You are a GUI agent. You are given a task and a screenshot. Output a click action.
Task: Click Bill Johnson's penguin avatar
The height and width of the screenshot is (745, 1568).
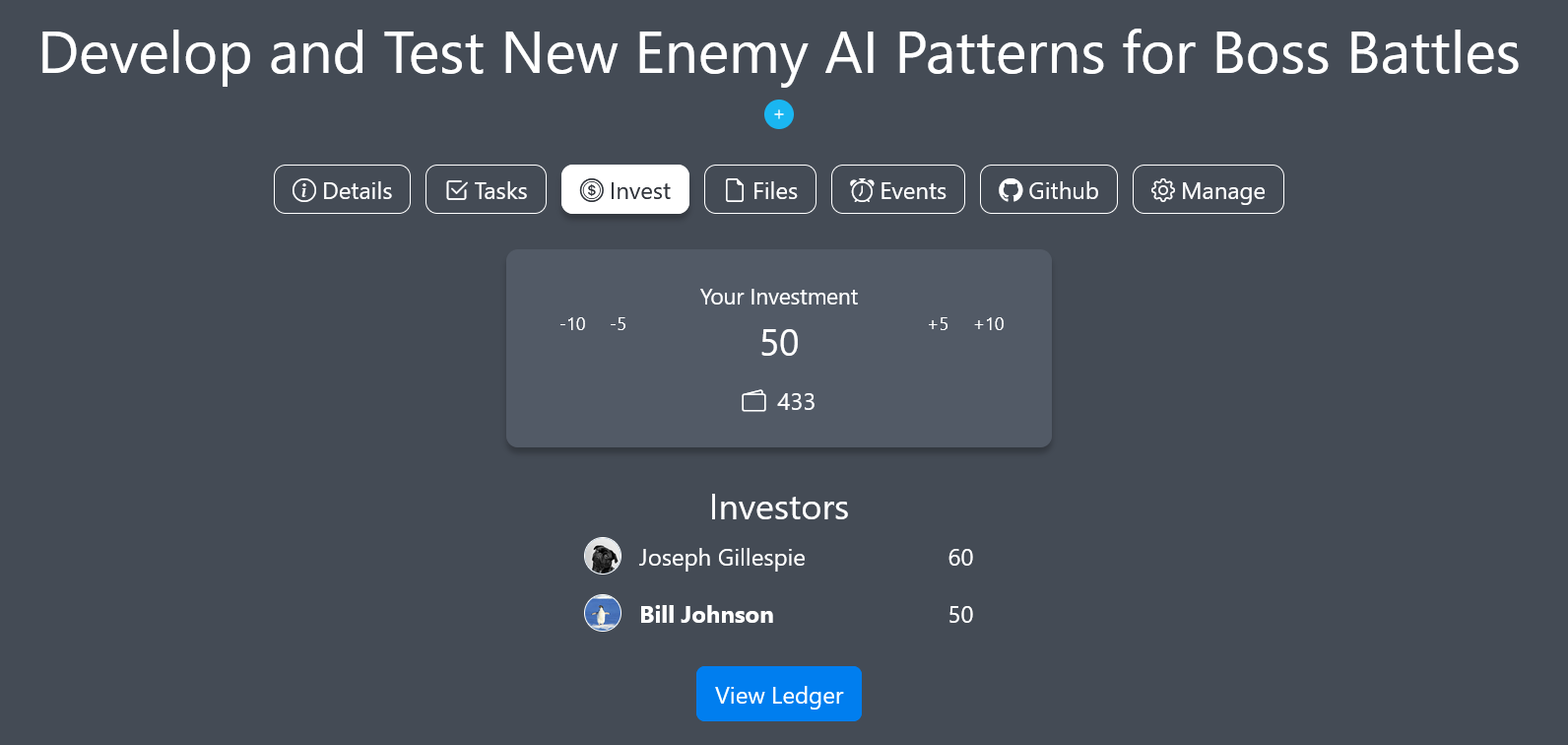click(603, 614)
